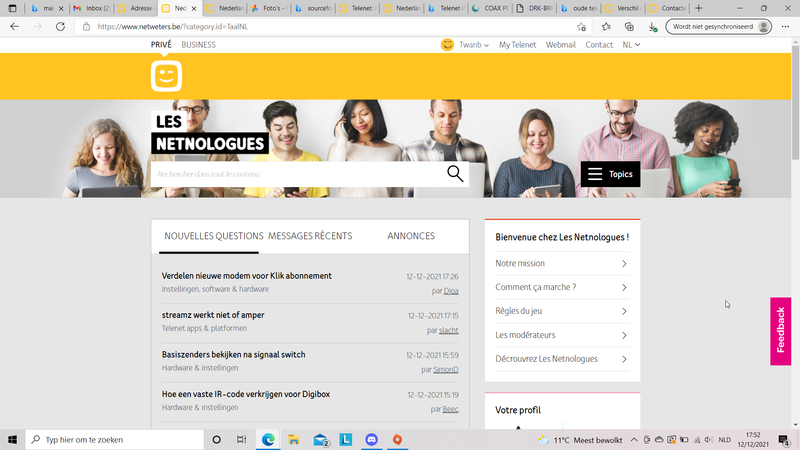Open author profile Beec
This screenshot has height=450, width=800.
[451, 409]
